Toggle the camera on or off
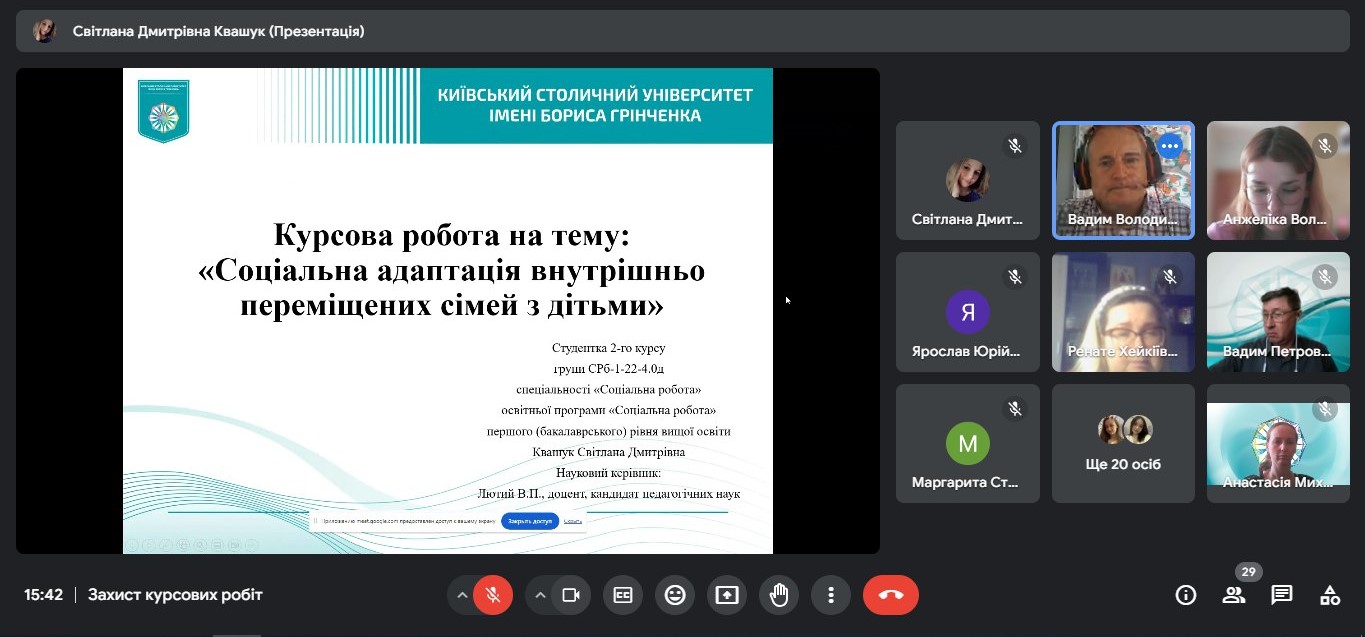This screenshot has height=637, width=1365. click(x=570, y=595)
